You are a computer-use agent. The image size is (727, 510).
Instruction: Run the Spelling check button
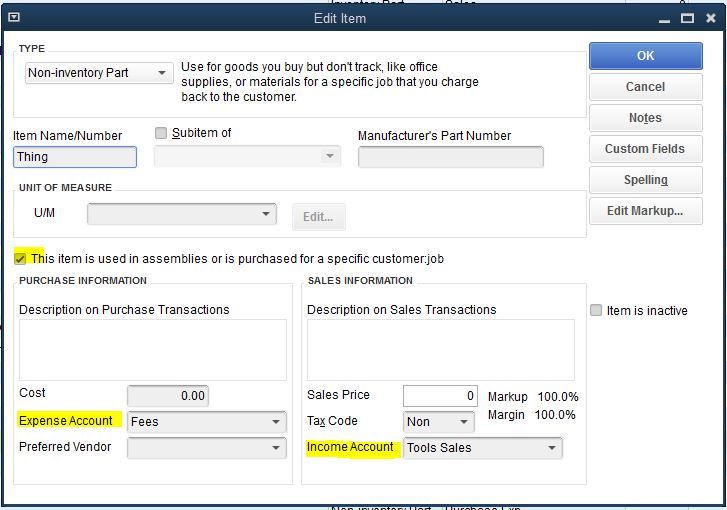645,180
